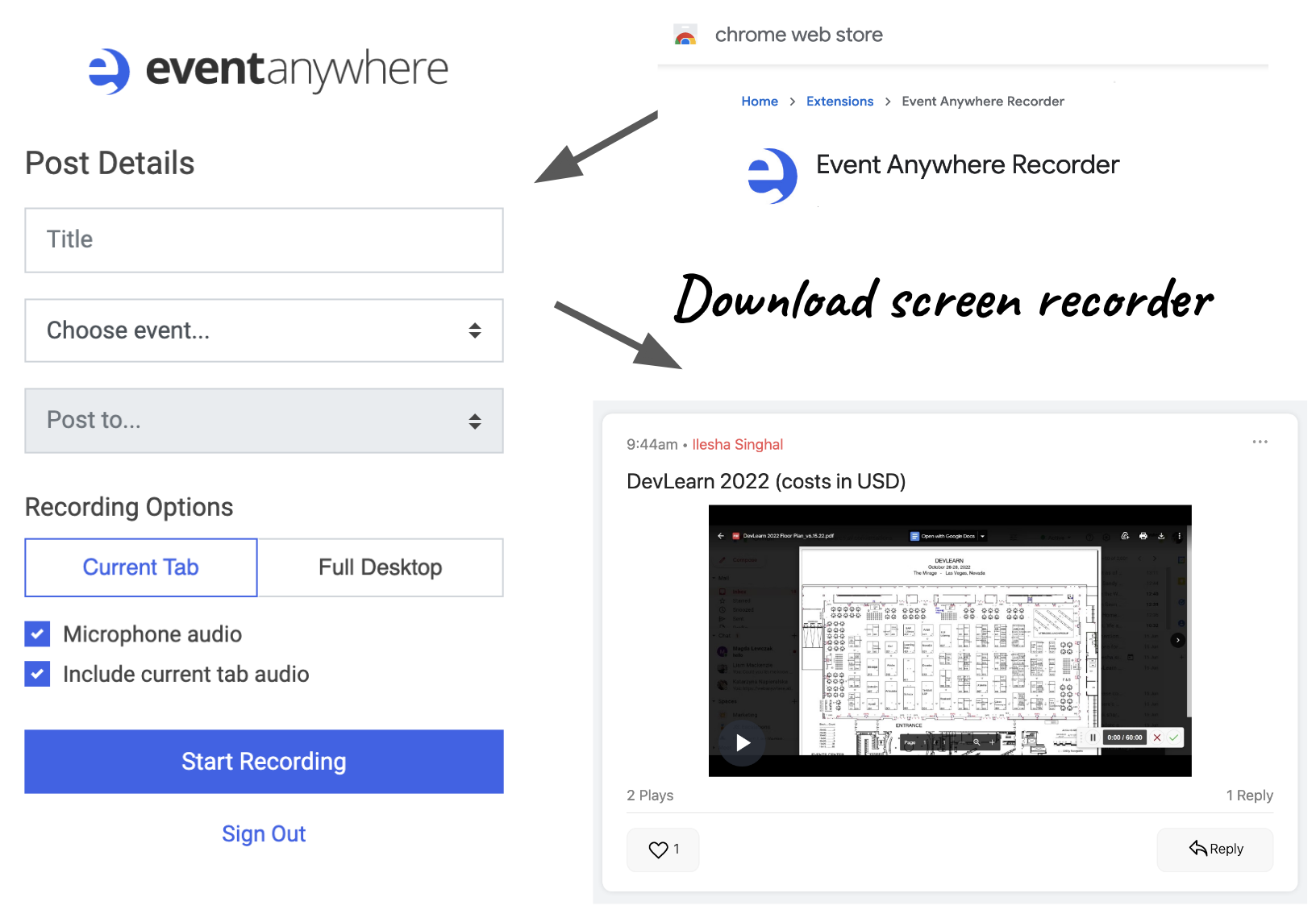Go to Home in the breadcrumb
1316x914 pixels.
(759, 101)
